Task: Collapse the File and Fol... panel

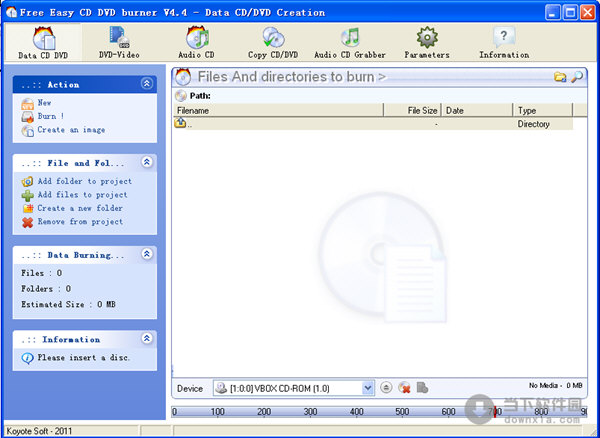Action: point(147,162)
